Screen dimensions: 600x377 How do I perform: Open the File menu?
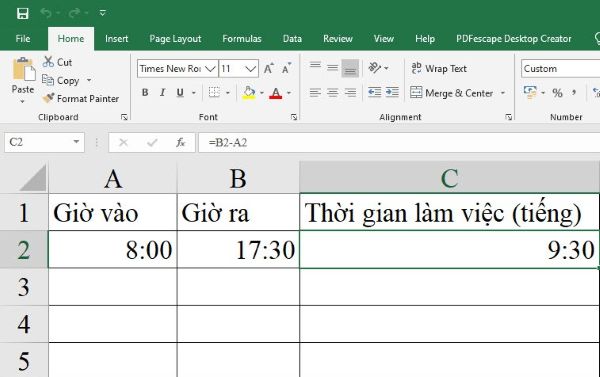23,39
